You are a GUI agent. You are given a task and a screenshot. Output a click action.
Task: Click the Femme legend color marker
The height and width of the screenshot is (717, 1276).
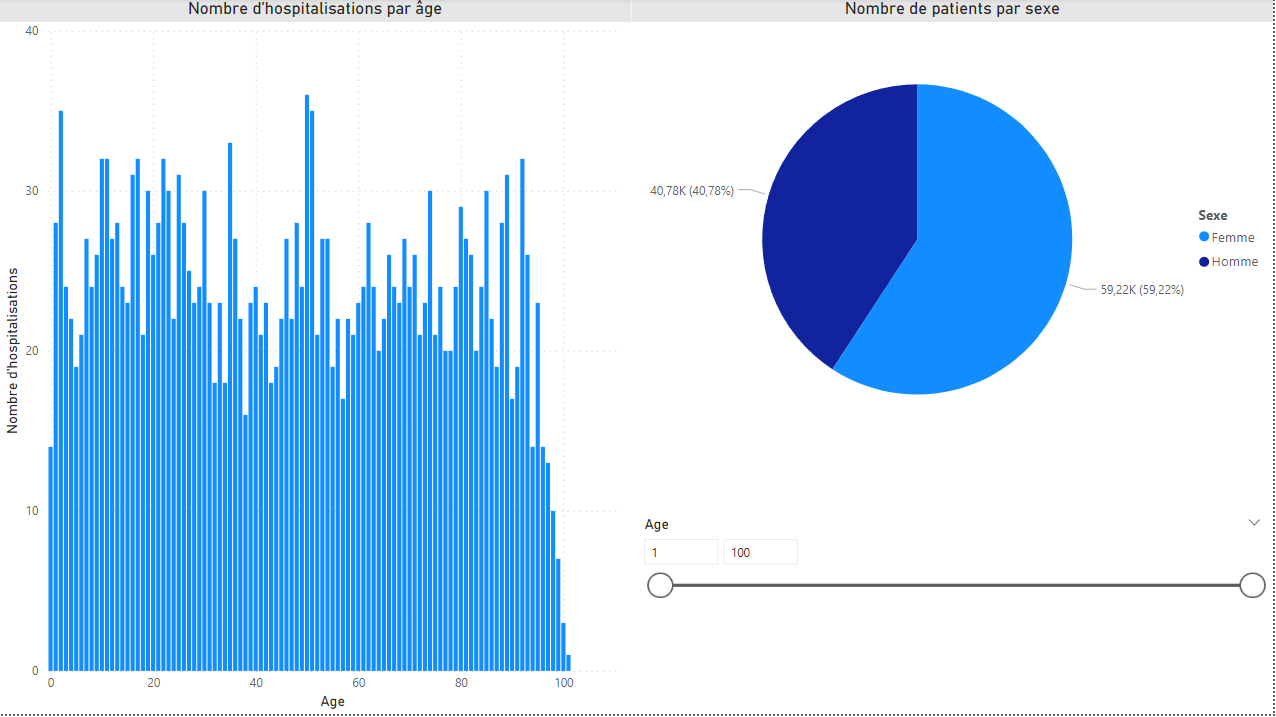tap(1204, 237)
